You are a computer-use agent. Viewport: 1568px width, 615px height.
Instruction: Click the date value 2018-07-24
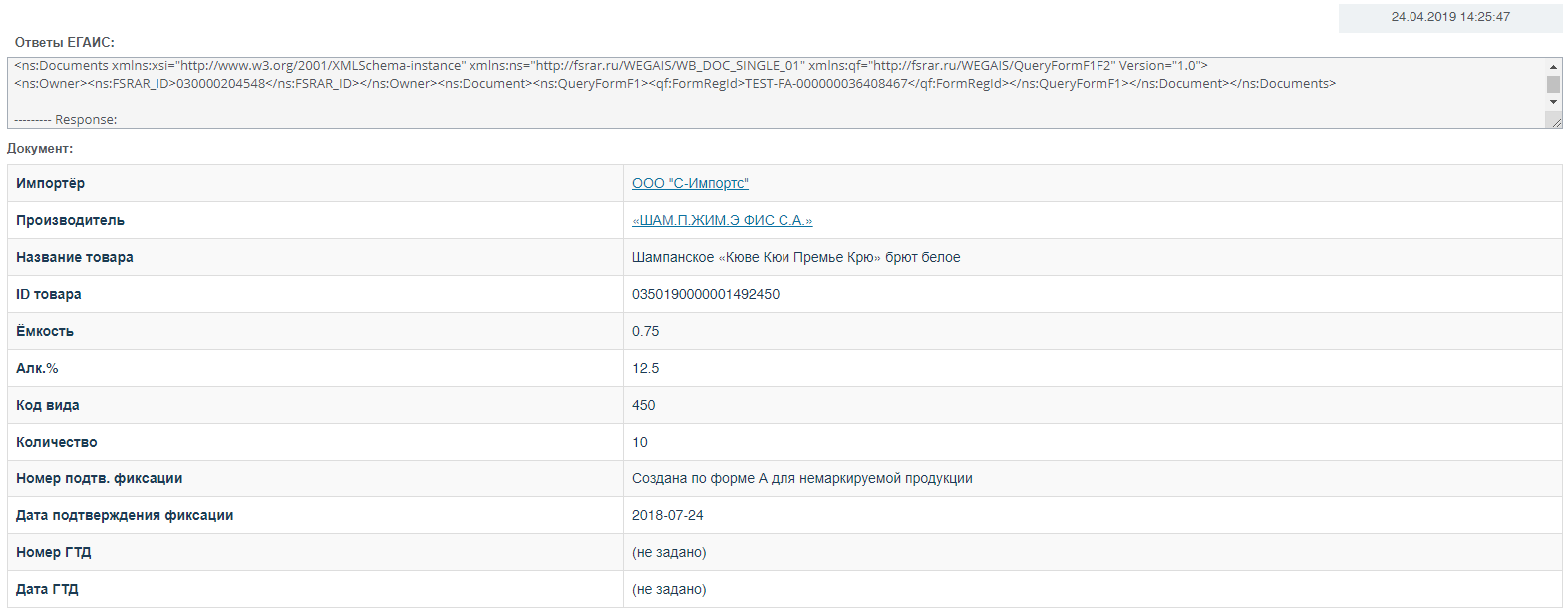pos(668,515)
